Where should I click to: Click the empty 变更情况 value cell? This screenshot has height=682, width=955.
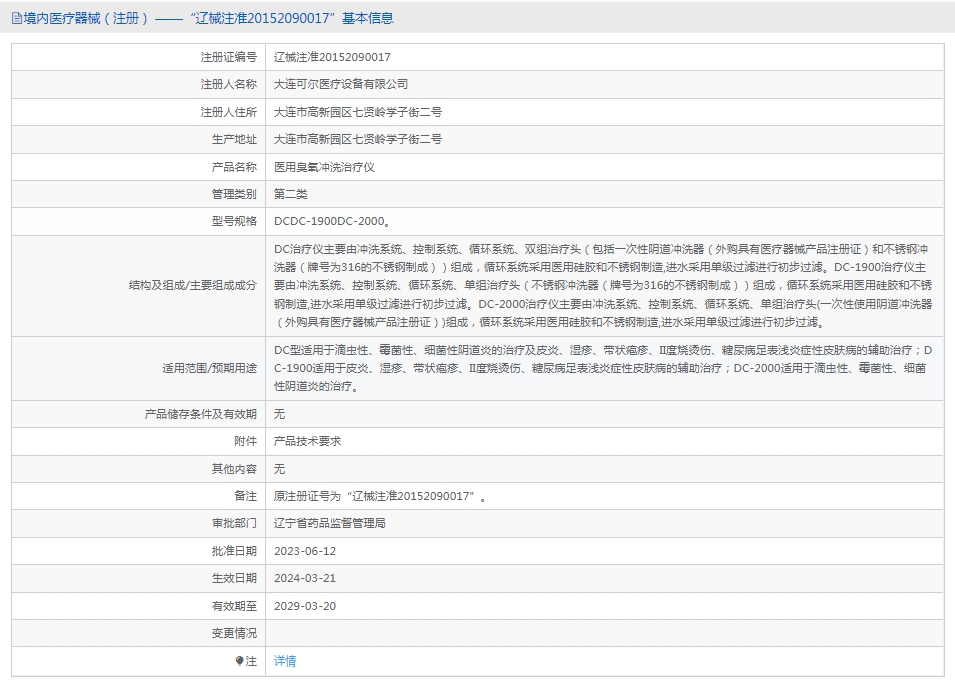click(x=600, y=633)
